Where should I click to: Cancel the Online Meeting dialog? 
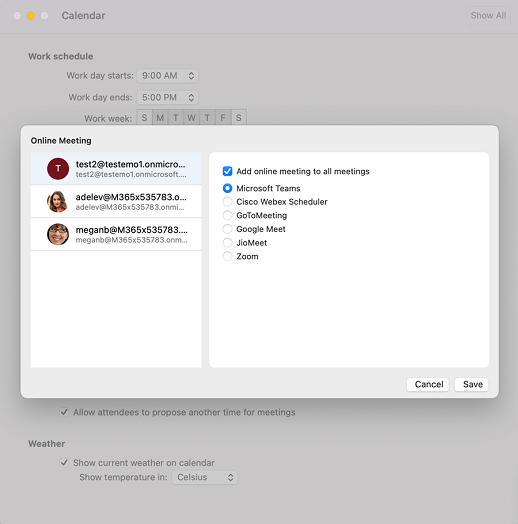coord(428,384)
